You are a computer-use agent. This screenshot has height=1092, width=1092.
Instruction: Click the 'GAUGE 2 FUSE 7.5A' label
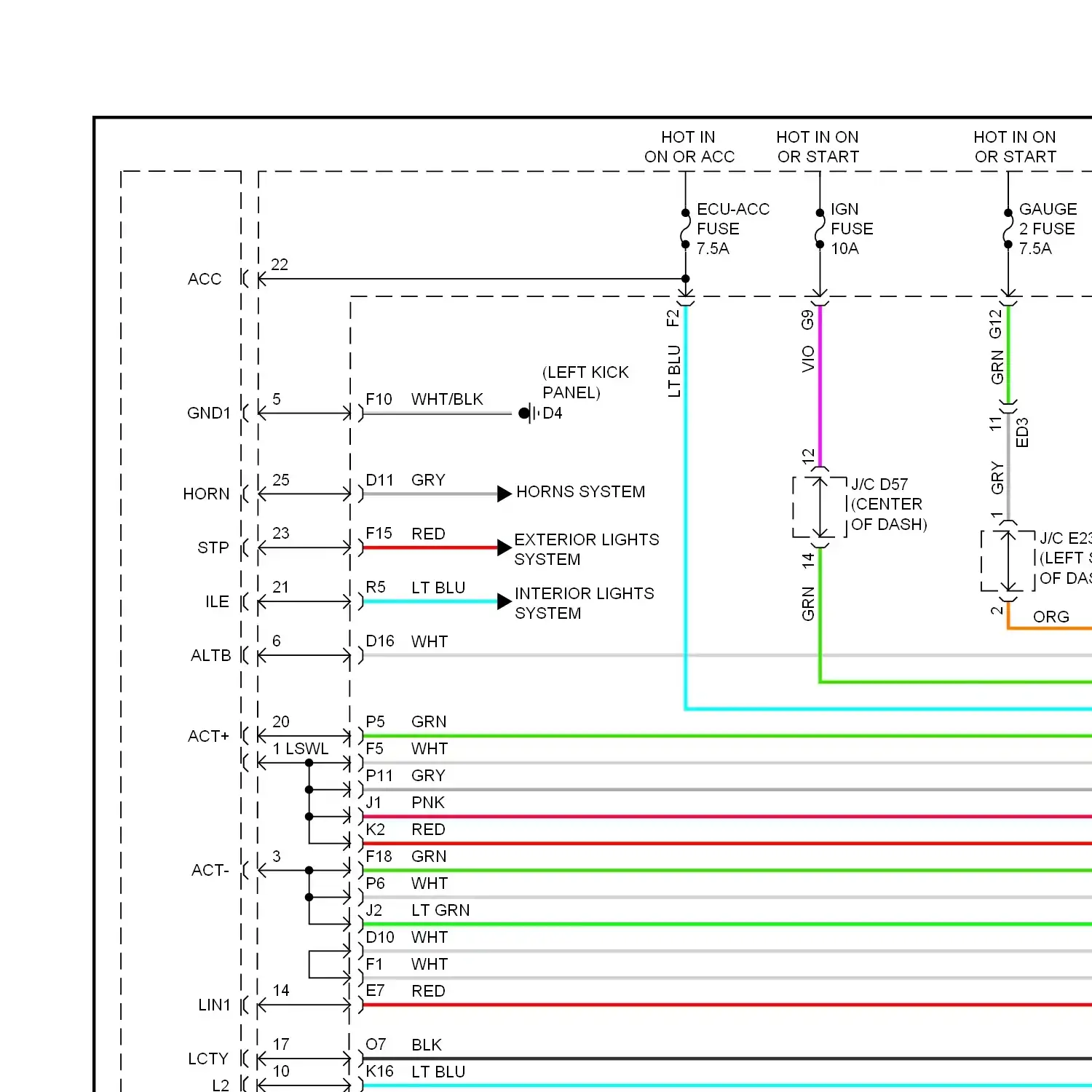(x=1048, y=229)
